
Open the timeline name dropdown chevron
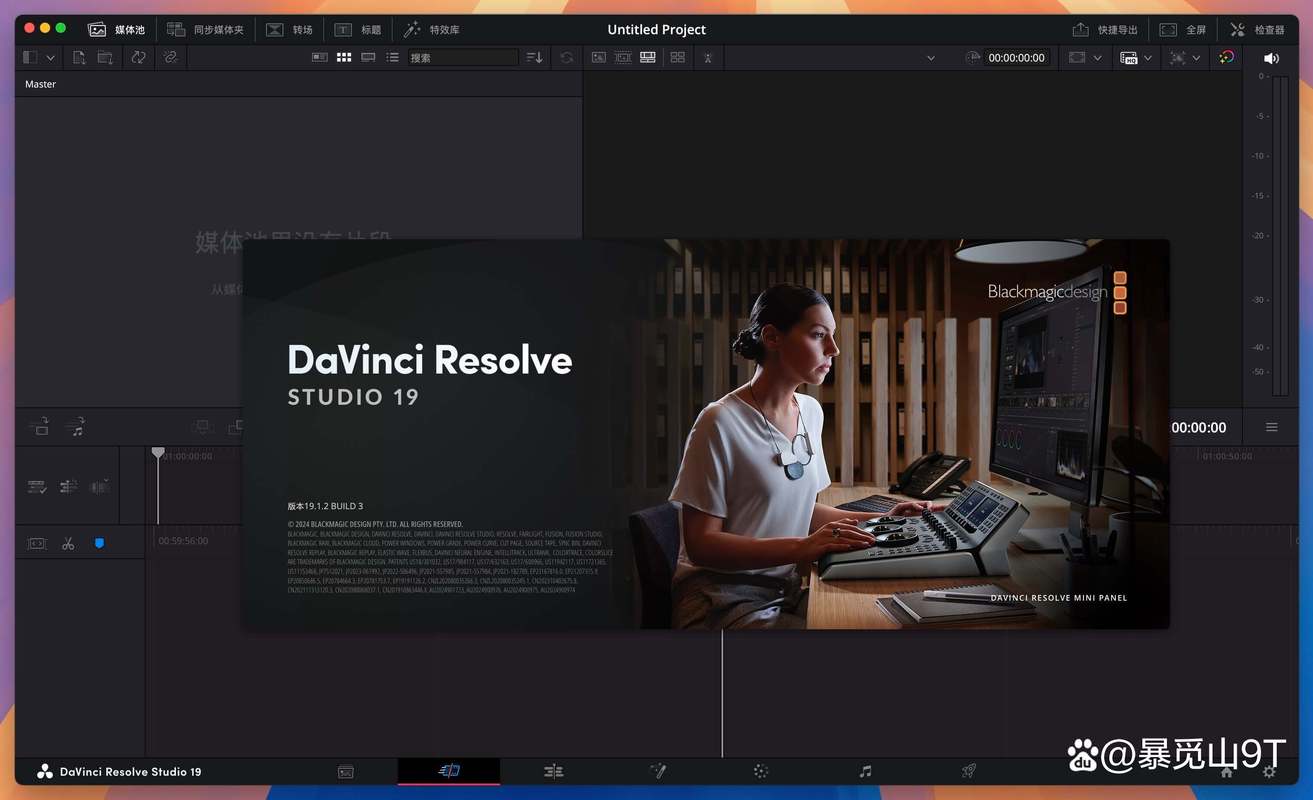coord(931,58)
